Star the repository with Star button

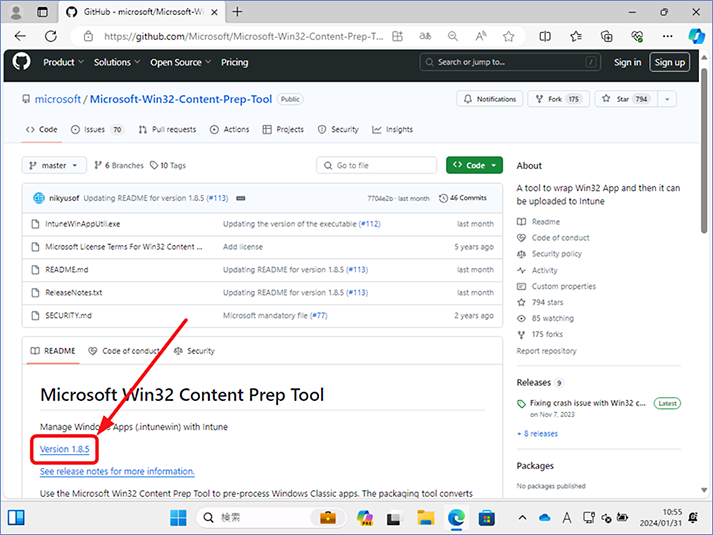pos(626,99)
